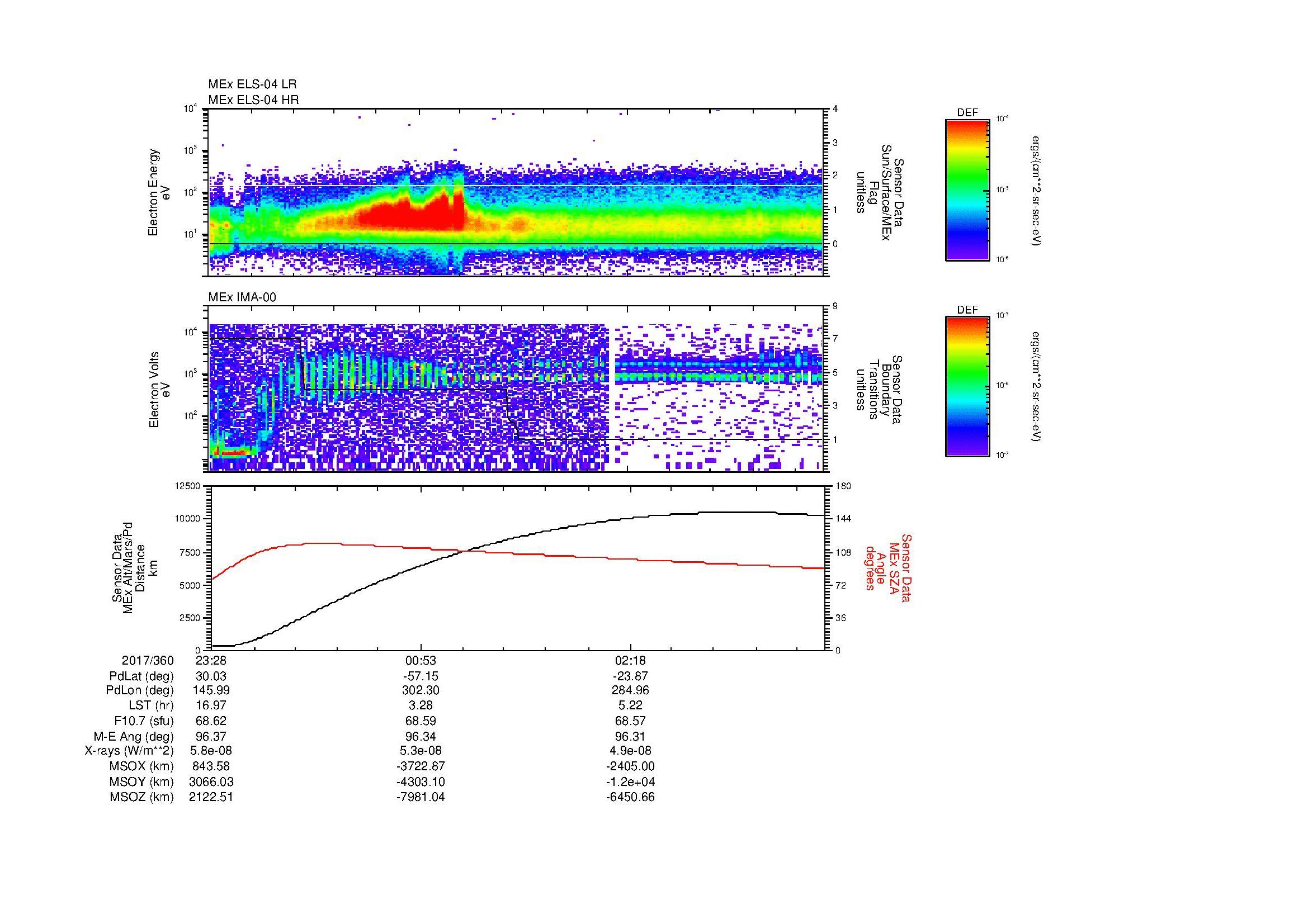Click the X-rays value '5.3e-08'
This screenshot has width=1308, height=924.
coord(421,751)
